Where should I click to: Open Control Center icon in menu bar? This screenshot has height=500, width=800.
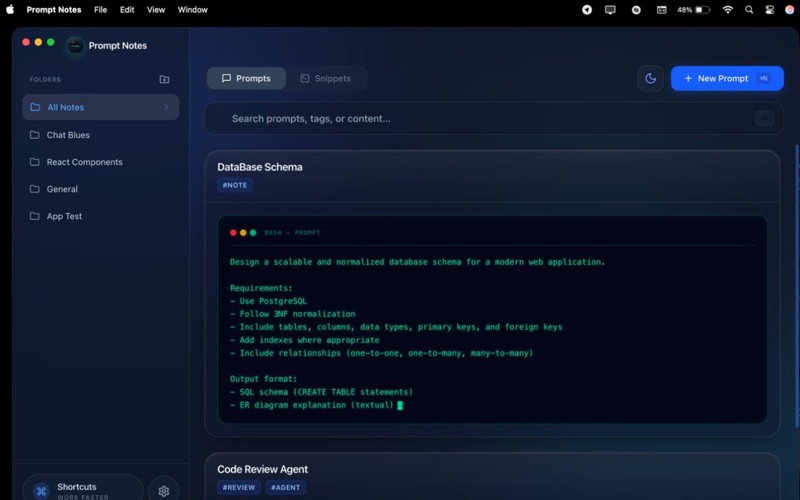[769, 10]
